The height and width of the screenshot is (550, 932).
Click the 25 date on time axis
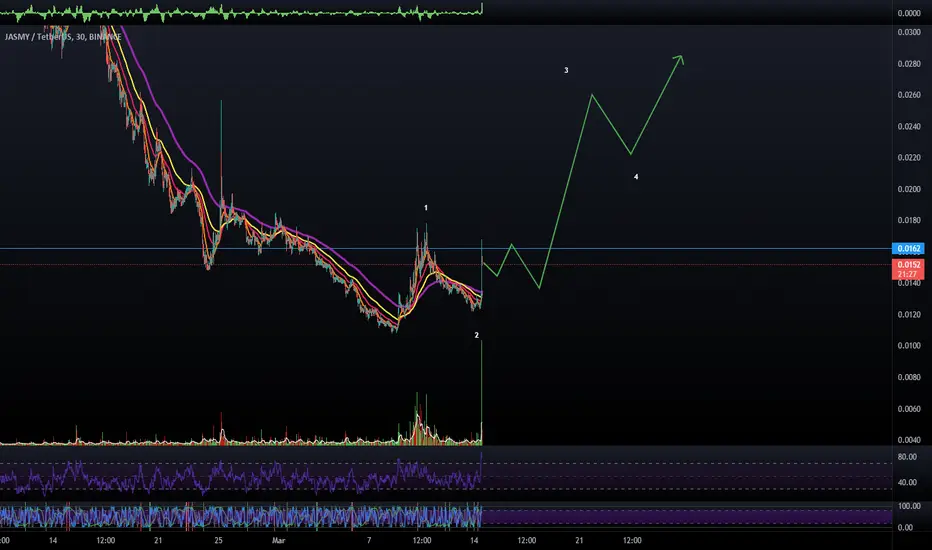click(218, 540)
